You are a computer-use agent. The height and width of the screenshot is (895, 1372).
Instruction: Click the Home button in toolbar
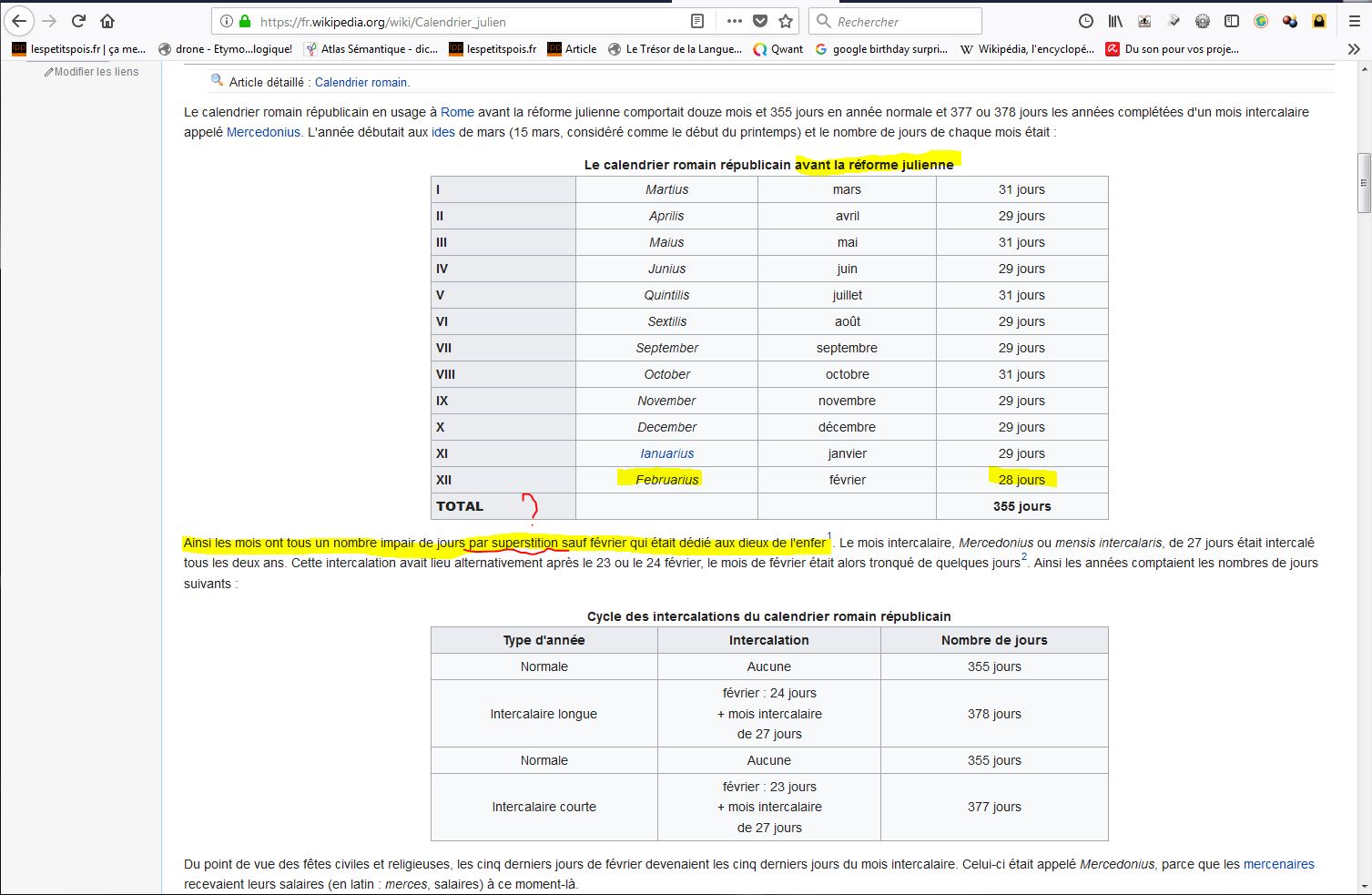(x=107, y=21)
